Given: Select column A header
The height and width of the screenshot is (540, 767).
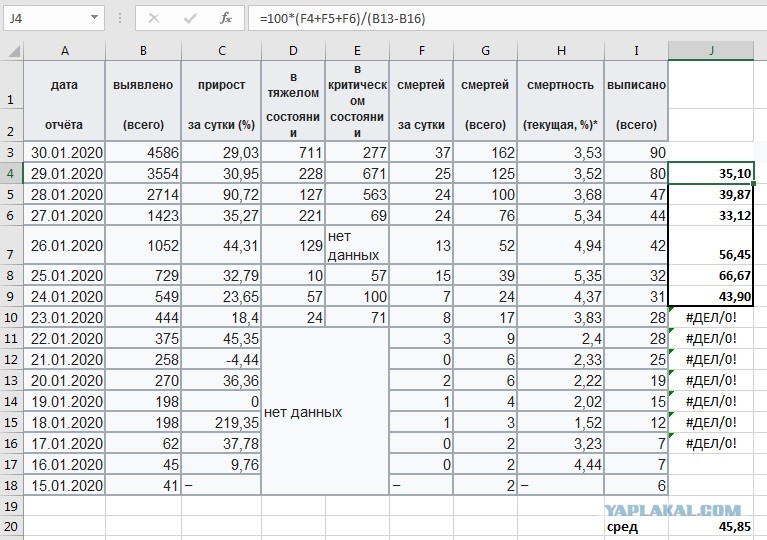Looking at the screenshot, I should pyautogui.click(x=64, y=50).
